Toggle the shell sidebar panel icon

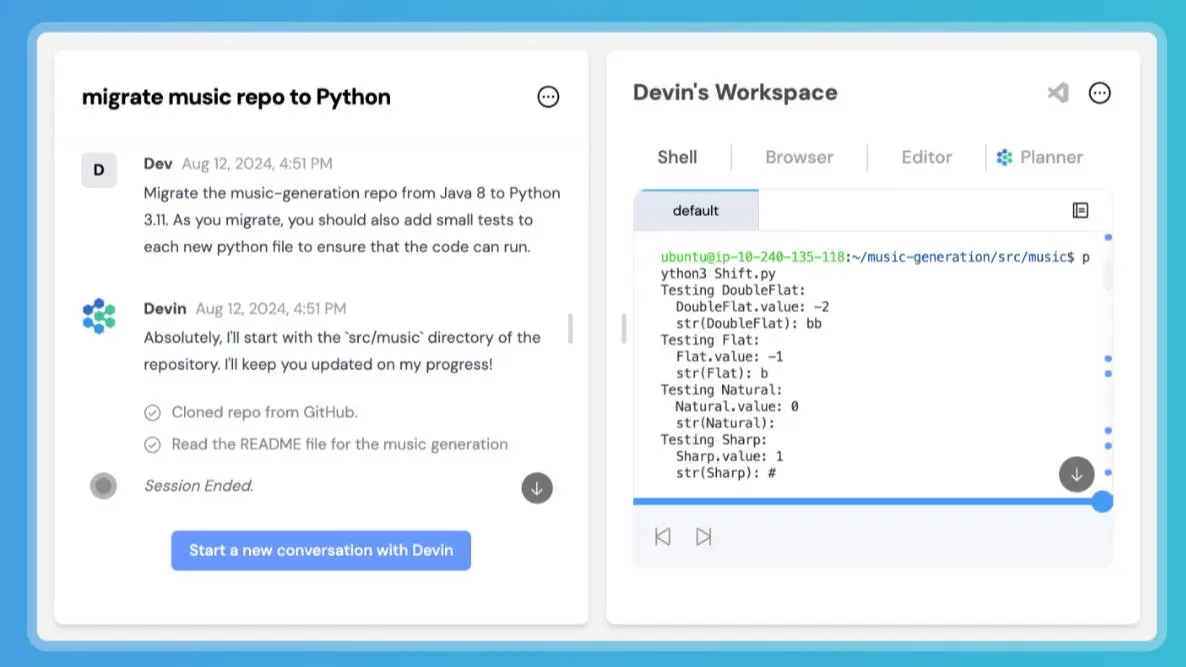click(1080, 210)
